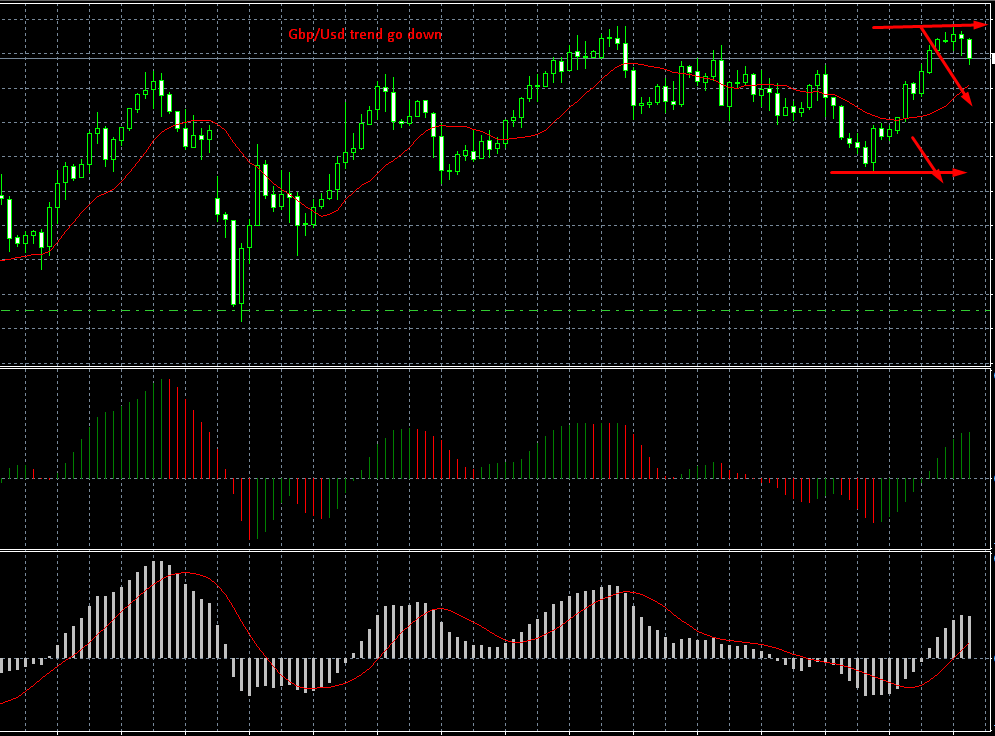995x736 pixels.
Task: Select the green dashed horizontal level line
Action: [x=495, y=311]
